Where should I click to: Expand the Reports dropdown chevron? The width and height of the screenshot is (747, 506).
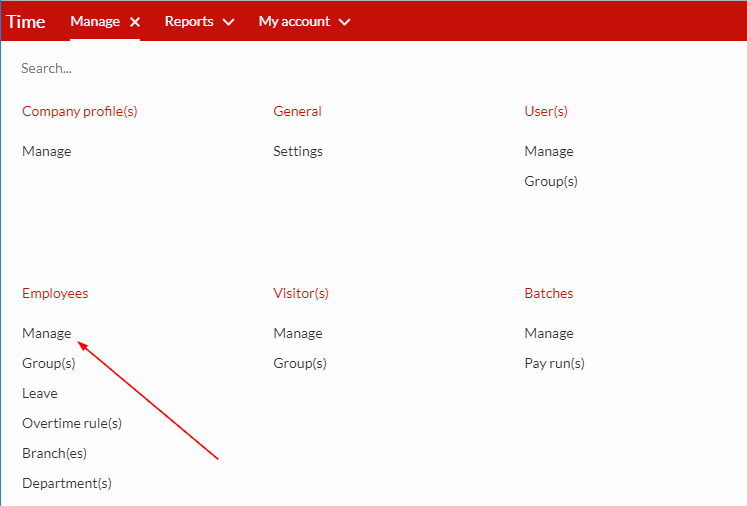(229, 22)
